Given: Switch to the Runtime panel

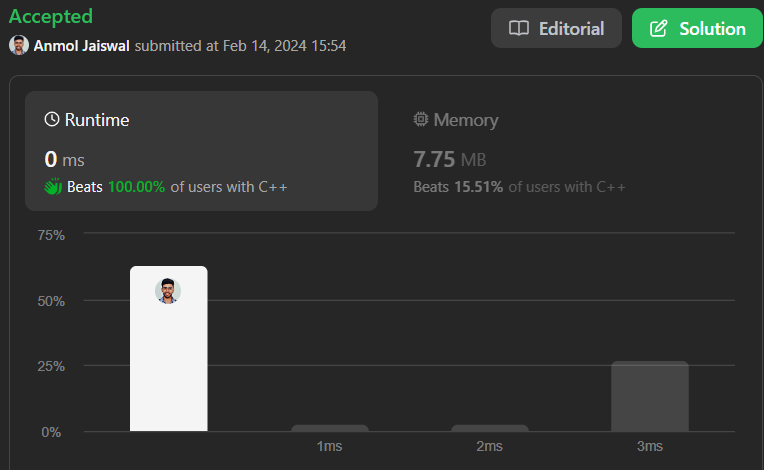Looking at the screenshot, I should [x=201, y=150].
